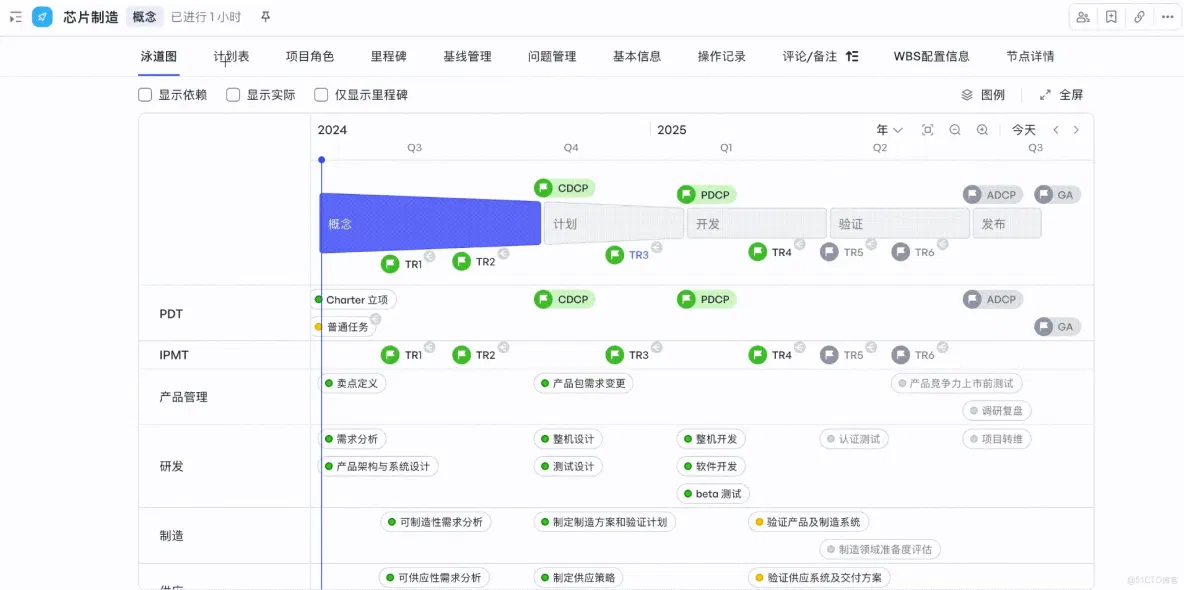This screenshot has width=1184, height=590.
Task: Click the right chevron next to 今天
Action: pos(1076,129)
